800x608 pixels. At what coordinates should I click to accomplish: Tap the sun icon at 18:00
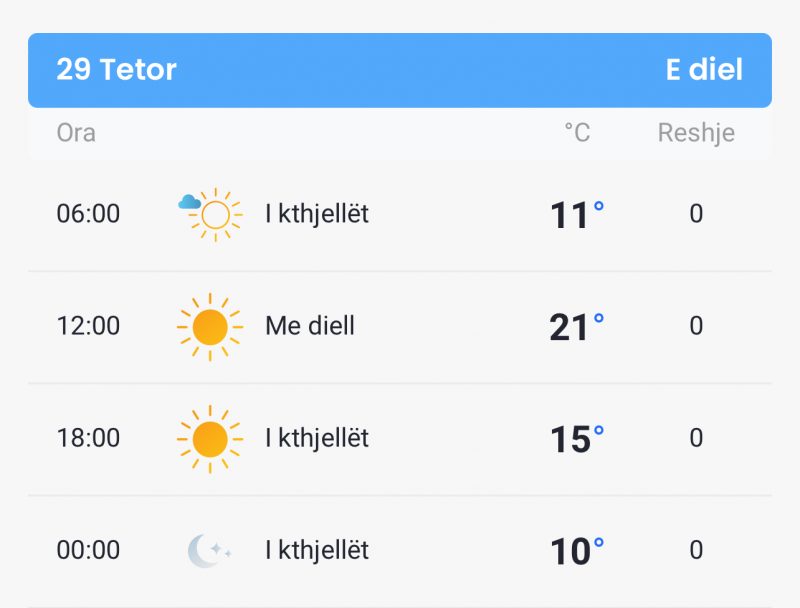tap(210, 439)
